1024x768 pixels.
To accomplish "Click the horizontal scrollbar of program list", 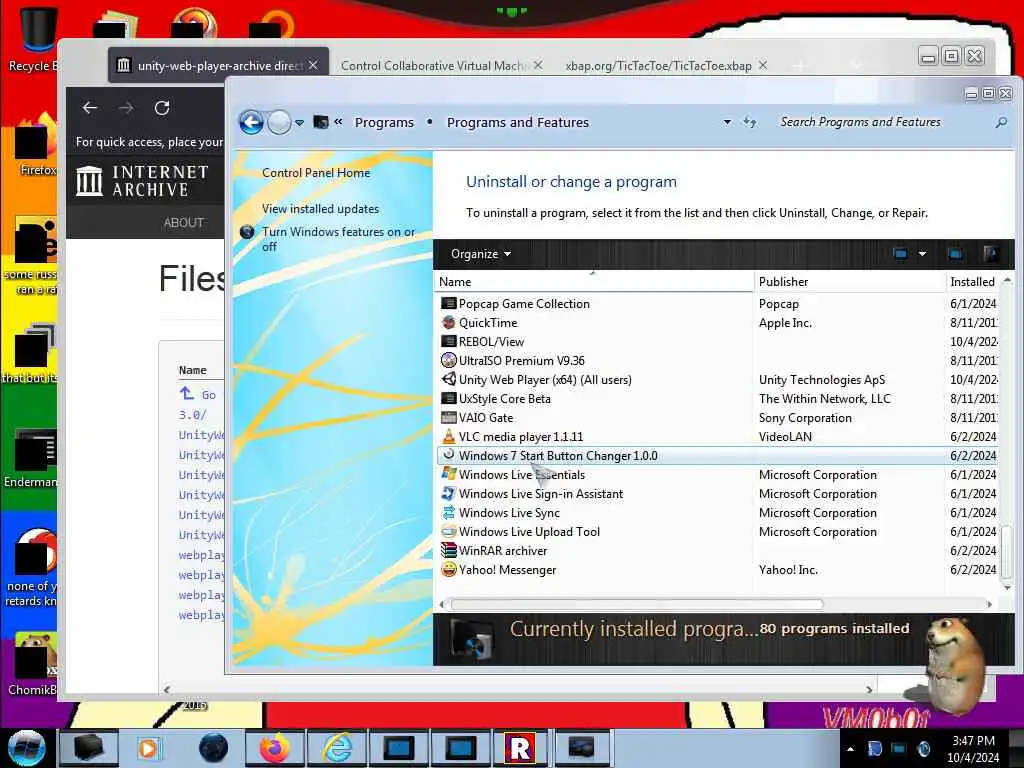I will click(x=637, y=604).
